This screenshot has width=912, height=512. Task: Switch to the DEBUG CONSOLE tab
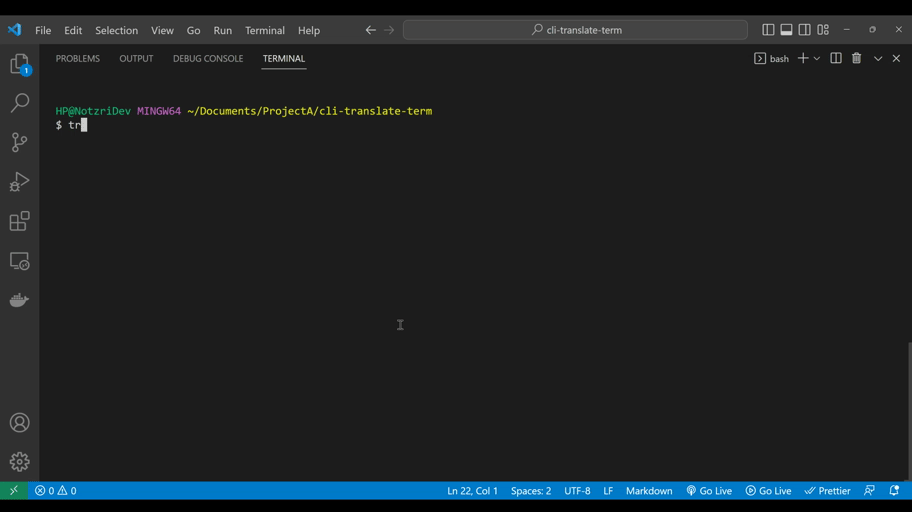(208, 58)
